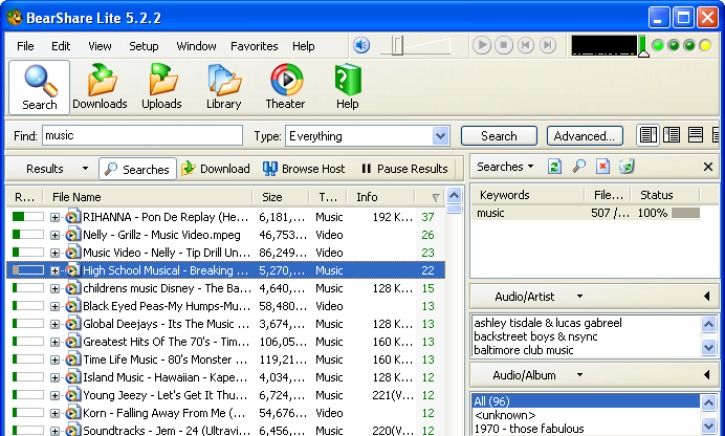Delete search with red X icon
The image size is (725, 436).
[x=602, y=166]
